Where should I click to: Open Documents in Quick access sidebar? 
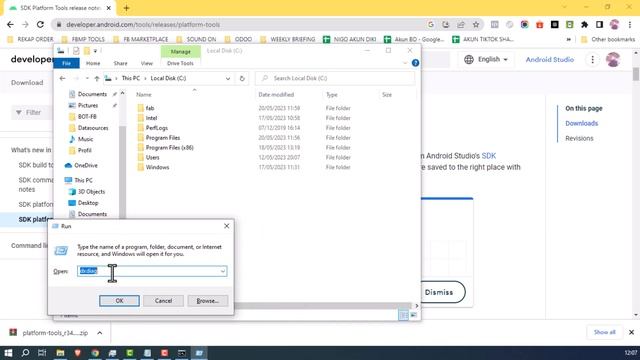92,94
